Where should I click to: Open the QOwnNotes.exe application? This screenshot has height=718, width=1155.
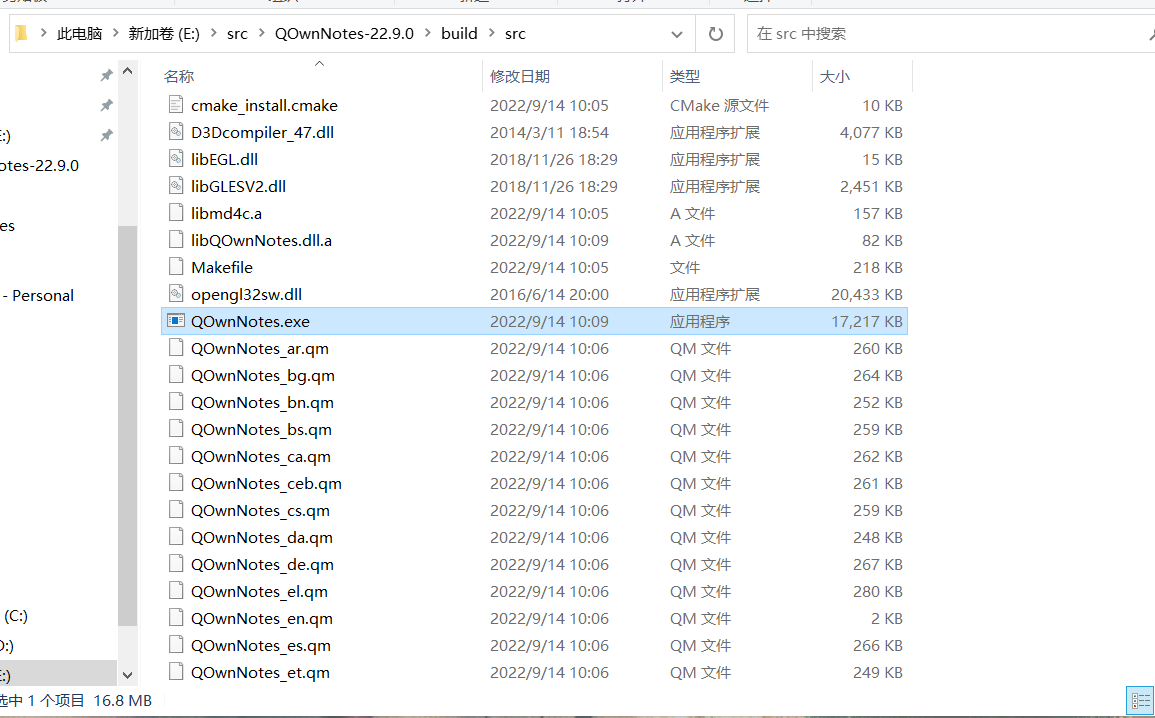pyautogui.click(x=250, y=321)
